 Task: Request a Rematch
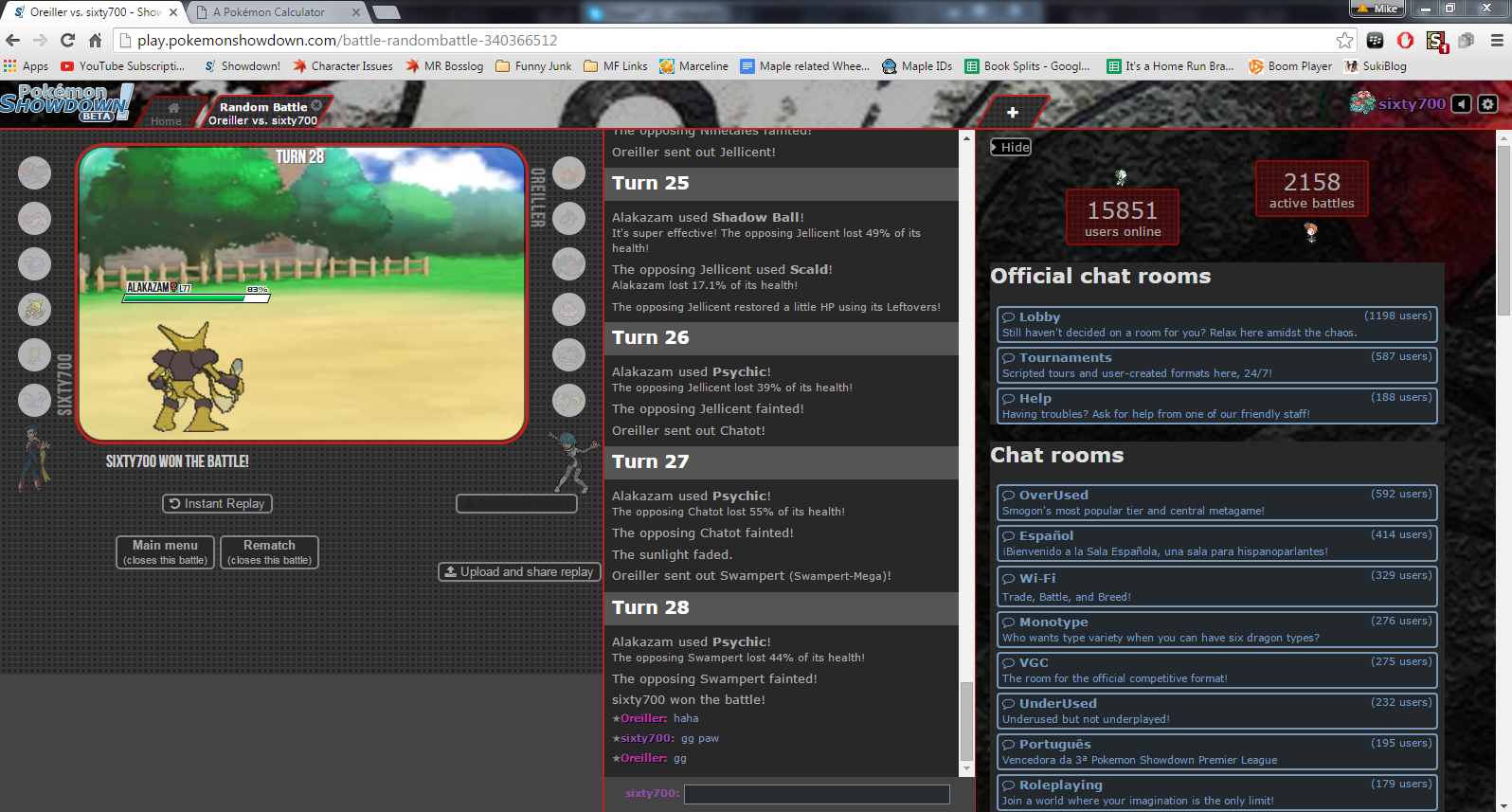click(269, 552)
